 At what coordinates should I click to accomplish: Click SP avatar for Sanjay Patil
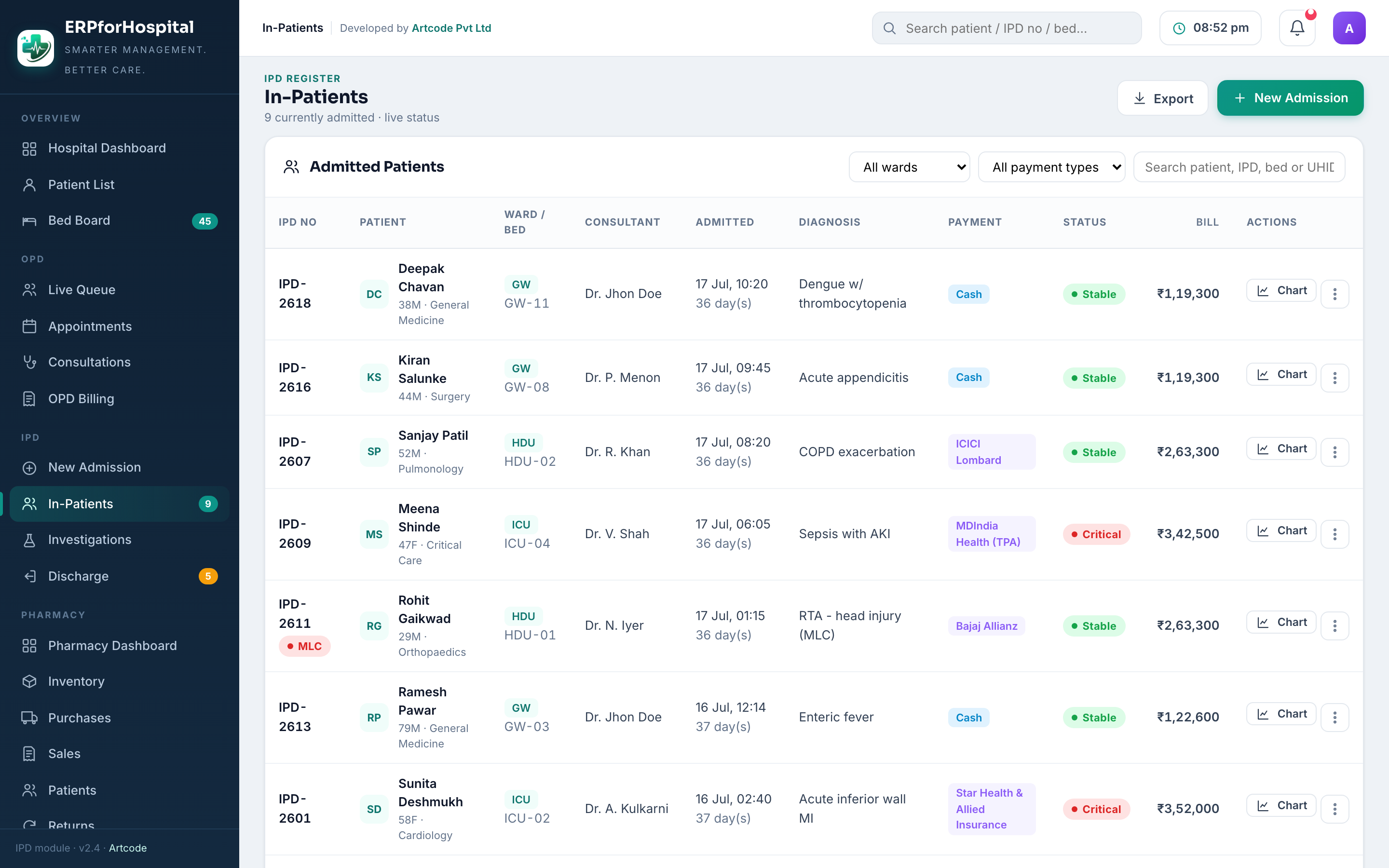(x=374, y=452)
